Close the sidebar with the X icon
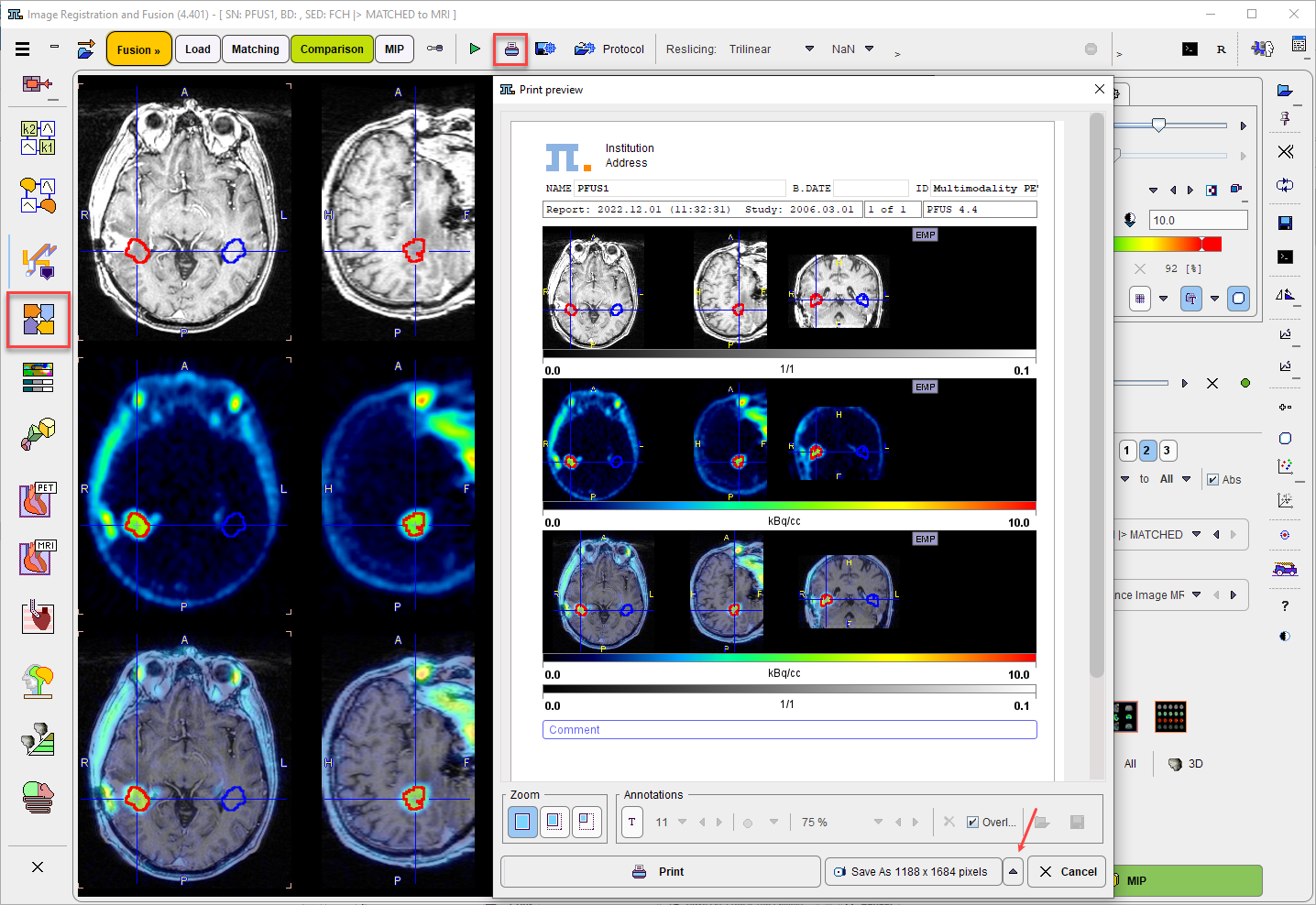Image resolution: width=1316 pixels, height=905 pixels. pyautogui.click(x=38, y=867)
